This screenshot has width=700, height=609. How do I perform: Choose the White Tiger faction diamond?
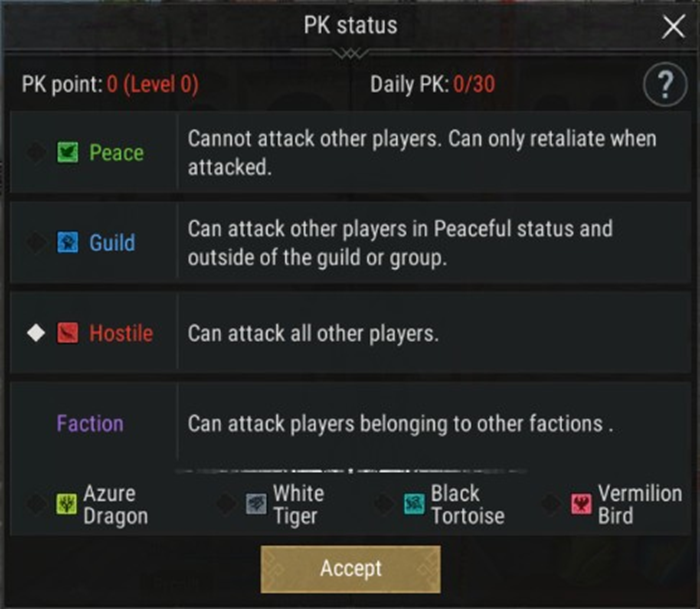pyautogui.click(x=227, y=505)
